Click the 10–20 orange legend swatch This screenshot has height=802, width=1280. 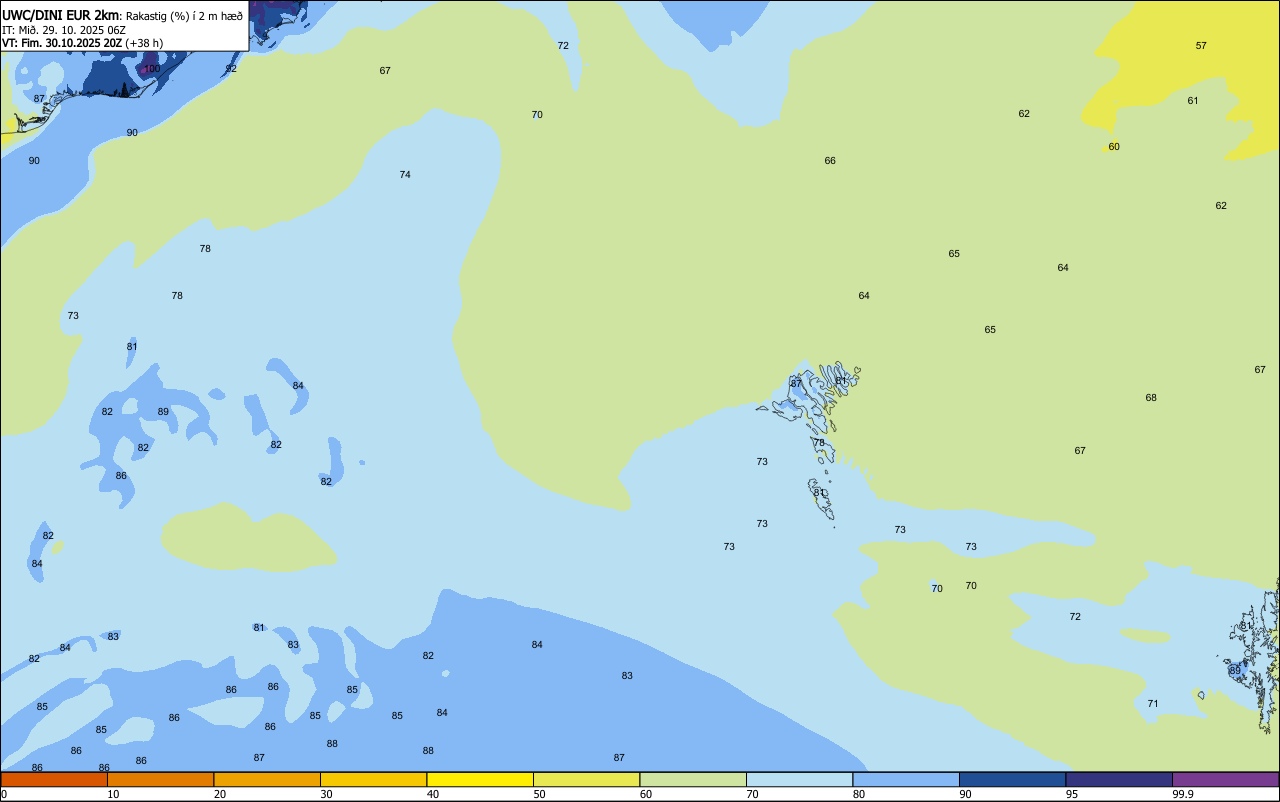[x=160, y=779]
